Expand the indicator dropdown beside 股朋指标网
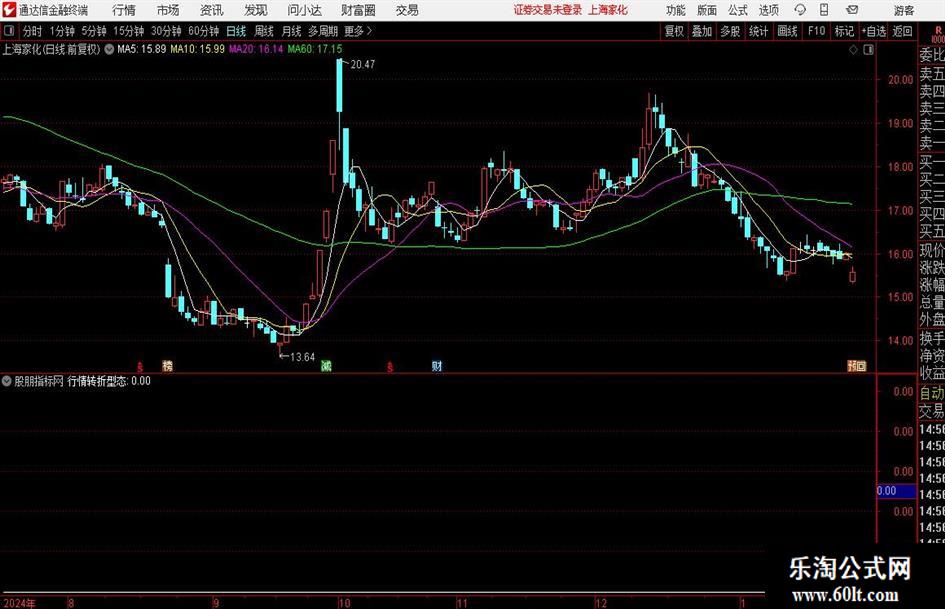Image resolution: width=945 pixels, height=609 pixels. click(x=7, y=381)
